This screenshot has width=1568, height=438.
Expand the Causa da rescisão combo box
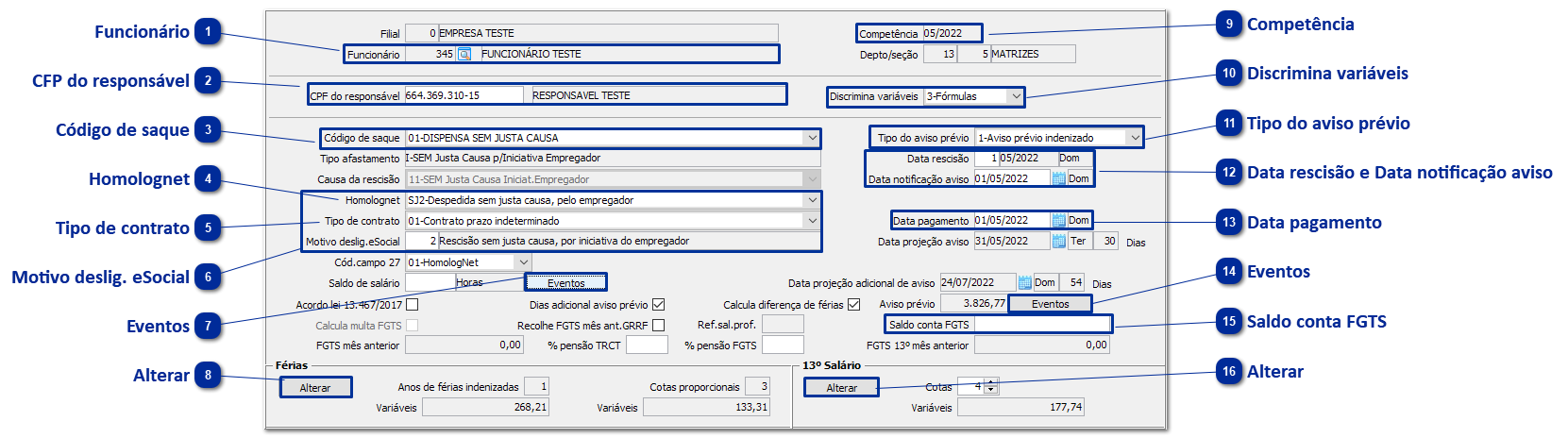coord(812,179)
